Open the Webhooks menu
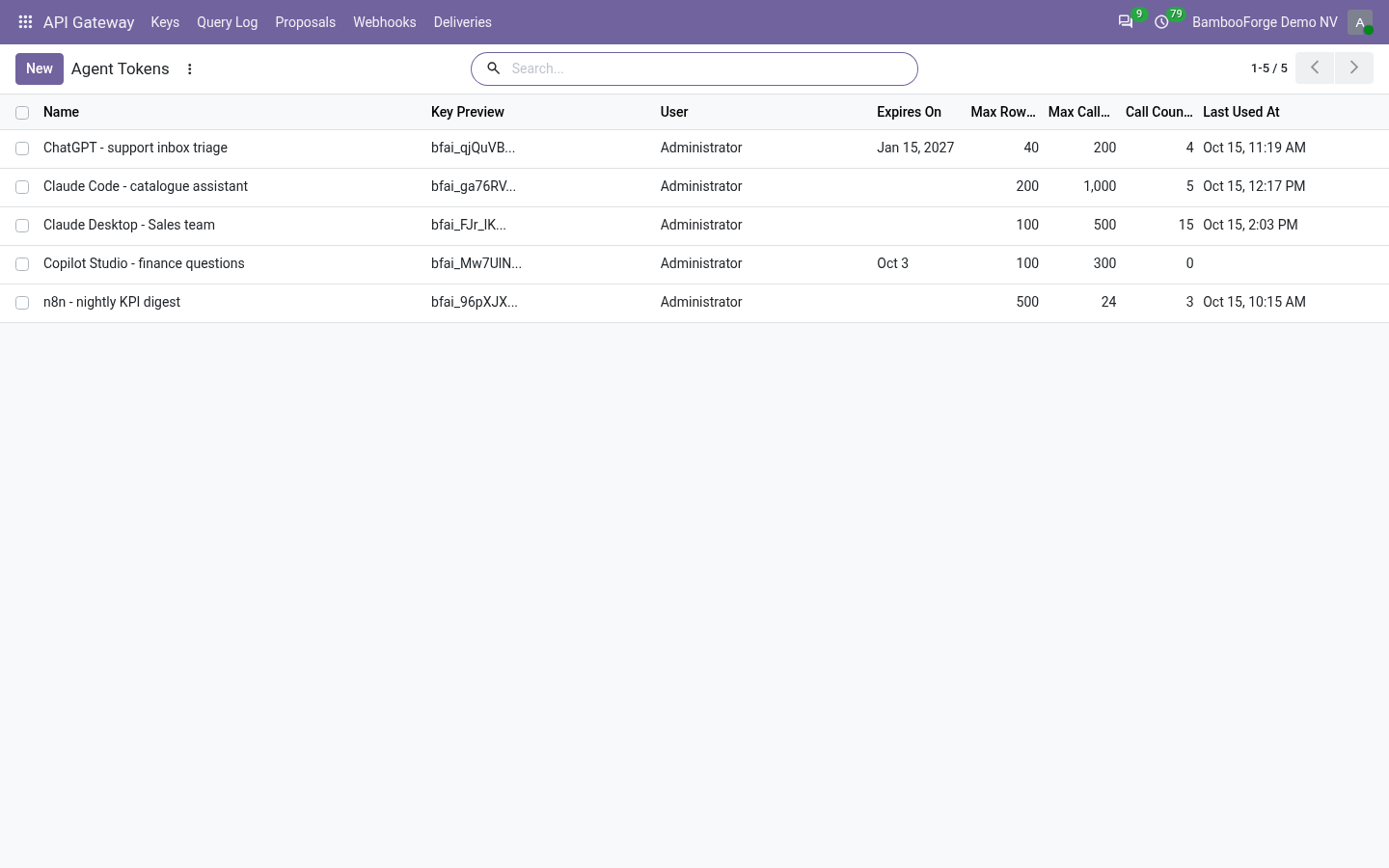1389x868 pixels. tap(384, 22)
